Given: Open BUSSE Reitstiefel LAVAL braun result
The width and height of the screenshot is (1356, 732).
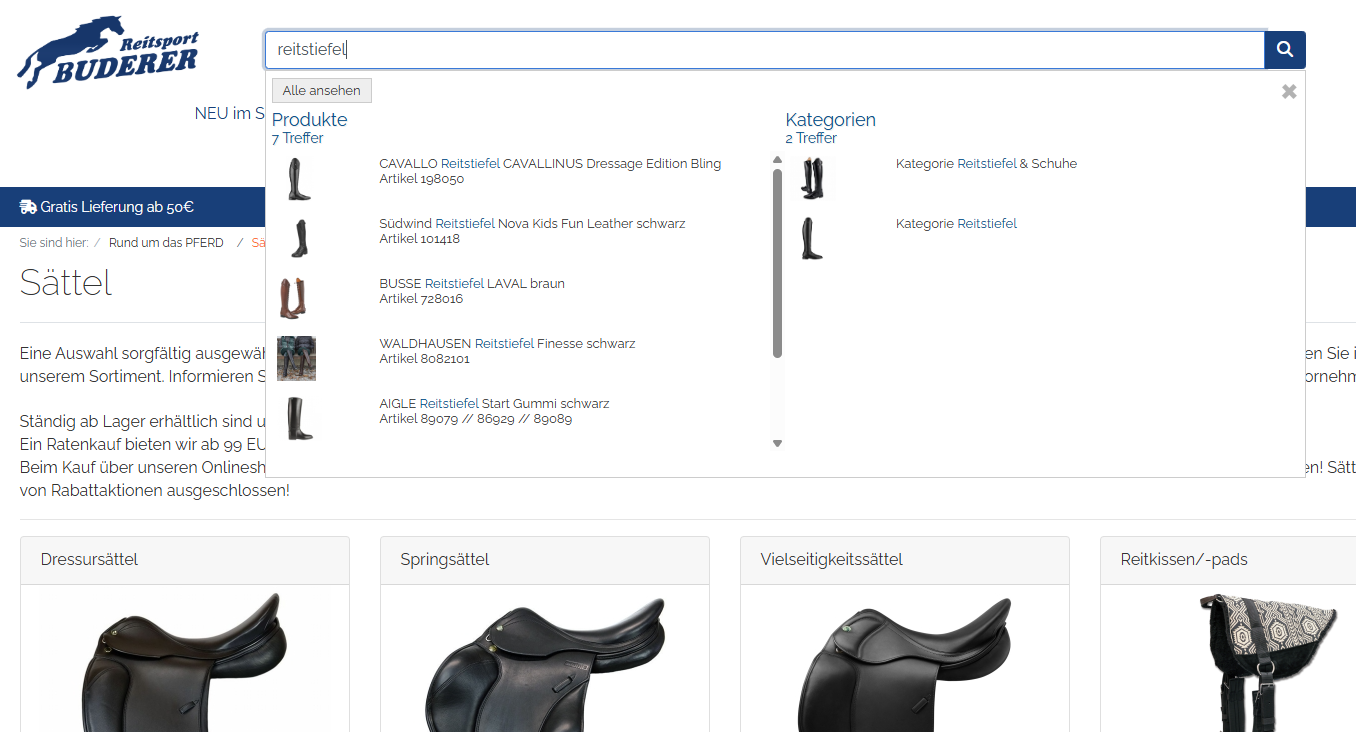Looking at the screenshot, I should pyautogui.click(x=471, y=284).
